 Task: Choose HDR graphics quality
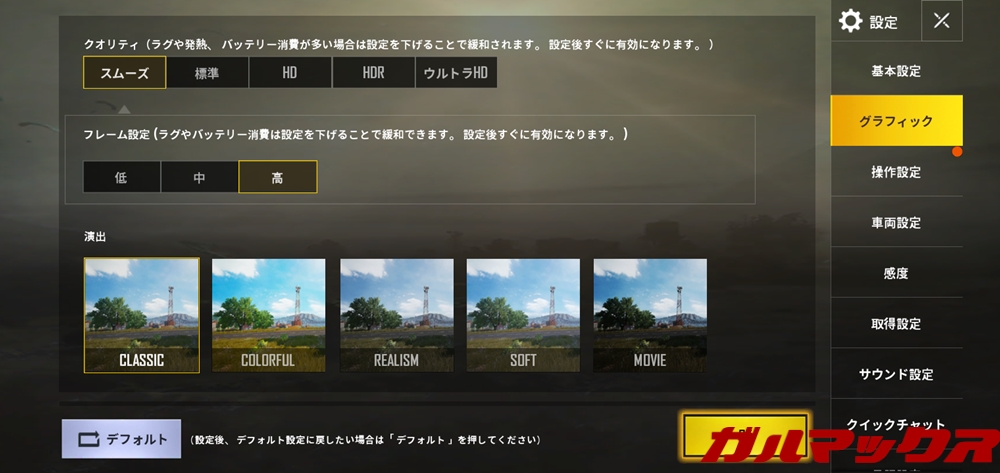point(373,73)
